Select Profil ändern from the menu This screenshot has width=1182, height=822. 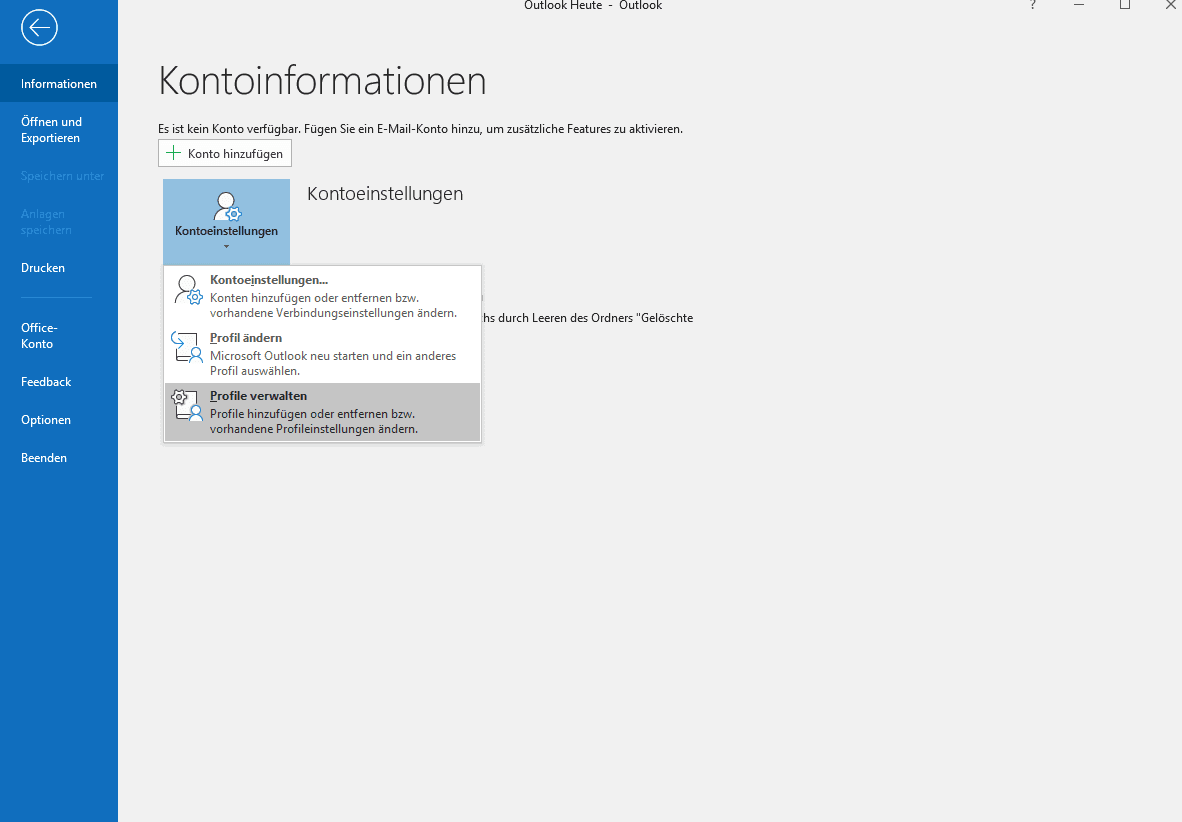click(323, 354)
